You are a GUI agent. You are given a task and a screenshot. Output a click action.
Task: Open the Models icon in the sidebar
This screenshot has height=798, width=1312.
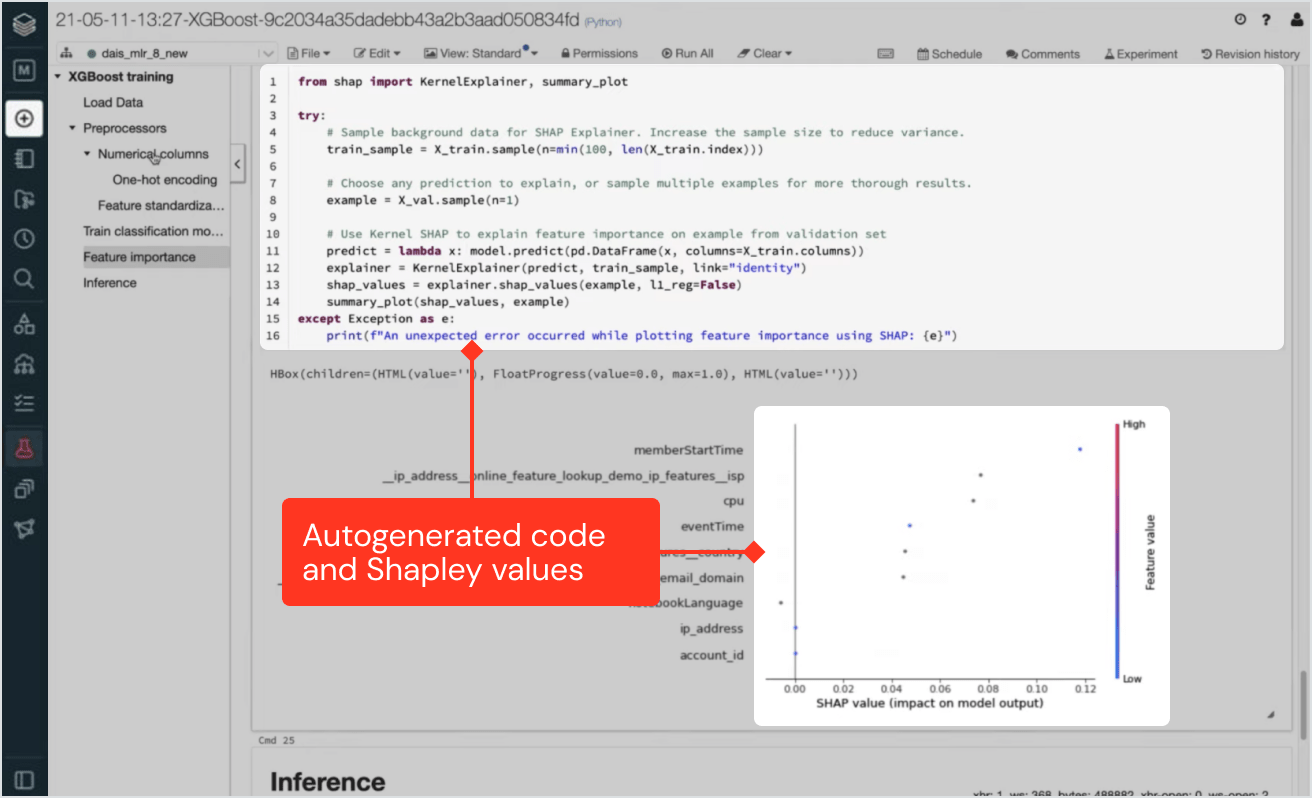pyautogui.click(x=25, y=529)
